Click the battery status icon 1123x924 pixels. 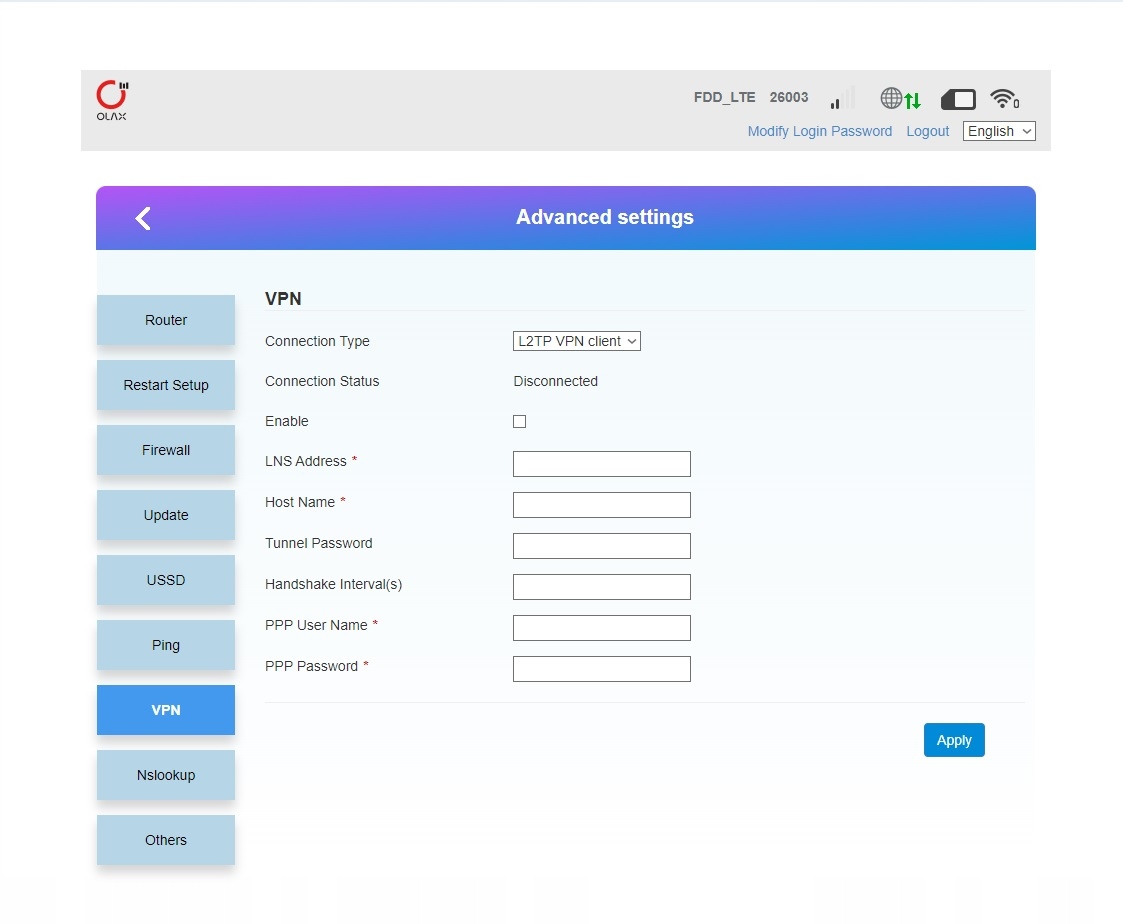point(958,100)
